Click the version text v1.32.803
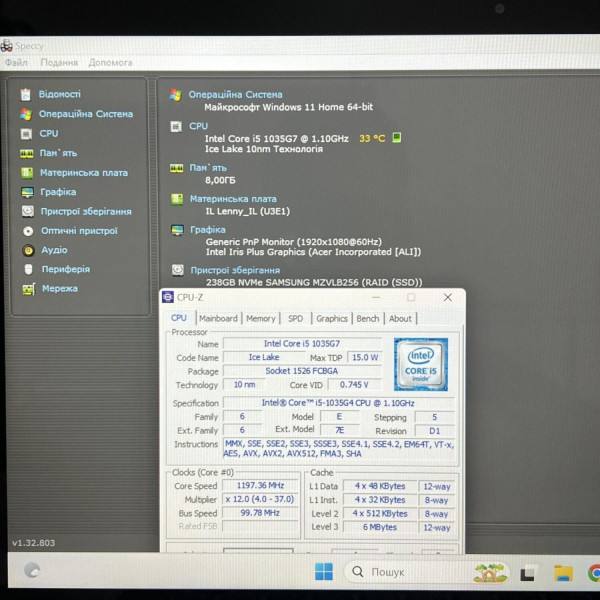600x600 pixels. pyautogui.click(x=33, y=543)
